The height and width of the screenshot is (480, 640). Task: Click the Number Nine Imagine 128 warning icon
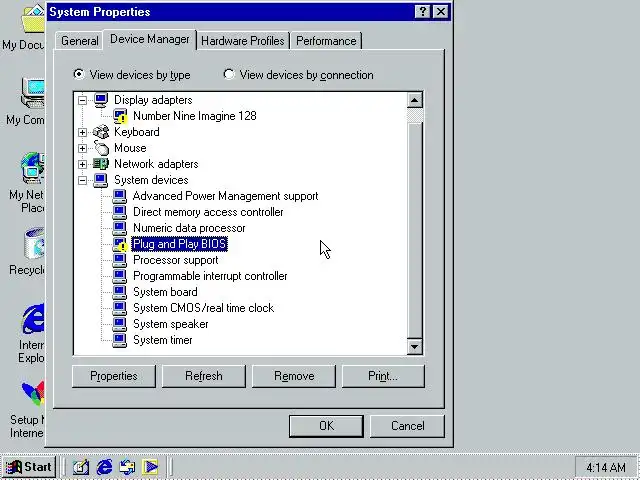(120, 116)
